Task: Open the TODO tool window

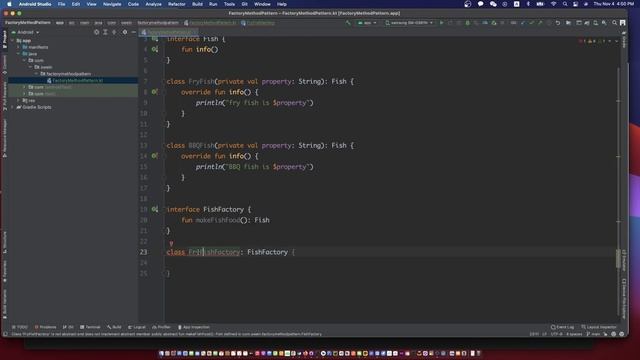Action: click(x=20, y=327)
